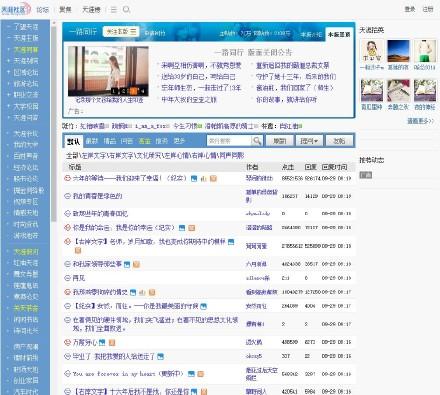The image size is (440, 395).
Task: Click image icon in You are forever row
Action: click(x=191, y=374)
